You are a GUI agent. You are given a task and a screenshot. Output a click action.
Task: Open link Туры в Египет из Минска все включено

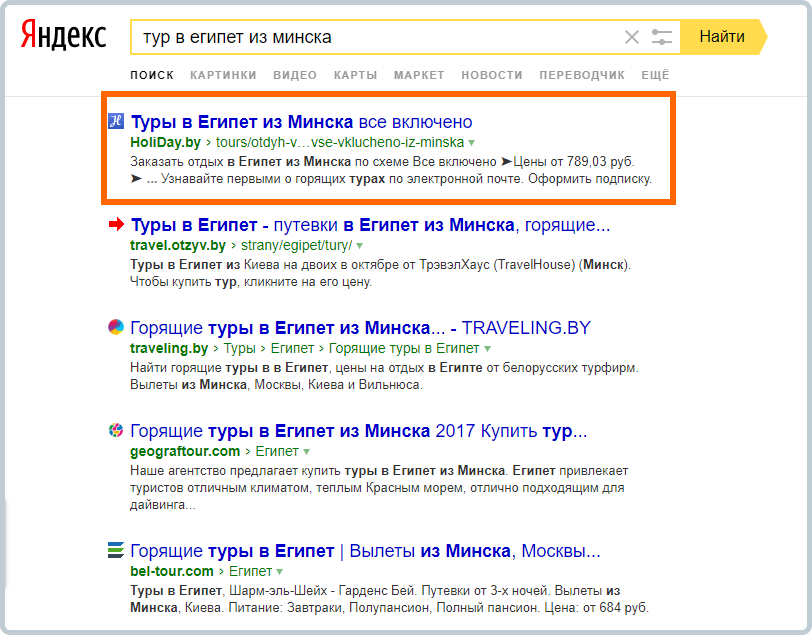tap(301, 122)
